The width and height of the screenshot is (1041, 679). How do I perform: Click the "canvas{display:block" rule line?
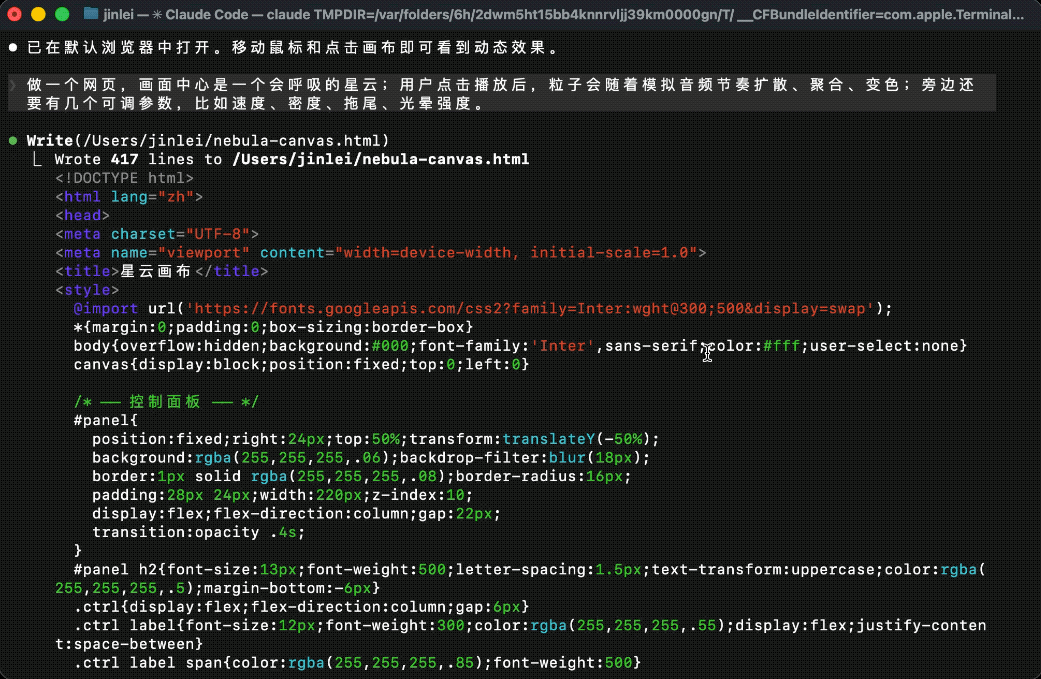[301, 364]
